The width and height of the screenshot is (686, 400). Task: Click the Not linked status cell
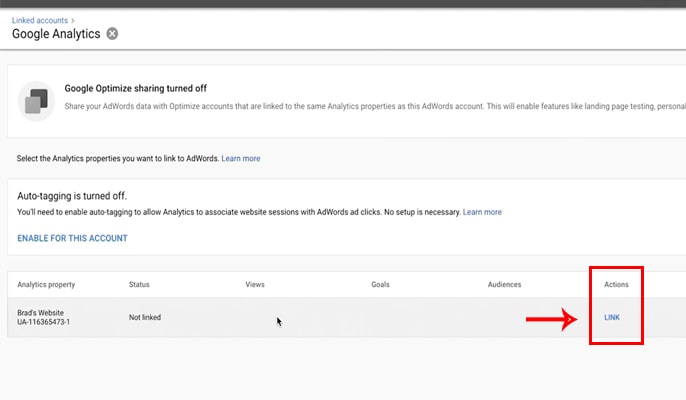point(145,317)
